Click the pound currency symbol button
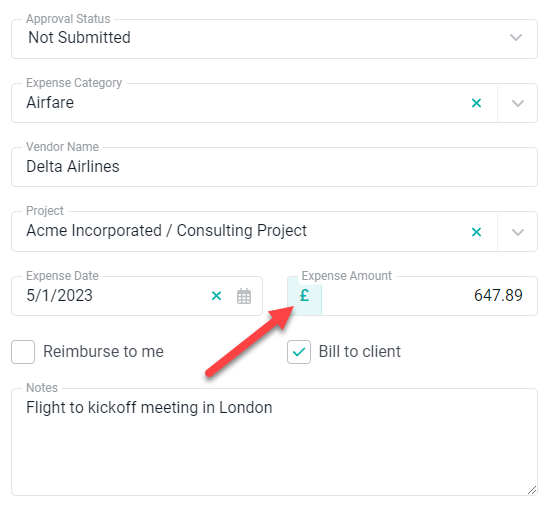Viewport: 556px width, 510px height. tap(305, 296)
